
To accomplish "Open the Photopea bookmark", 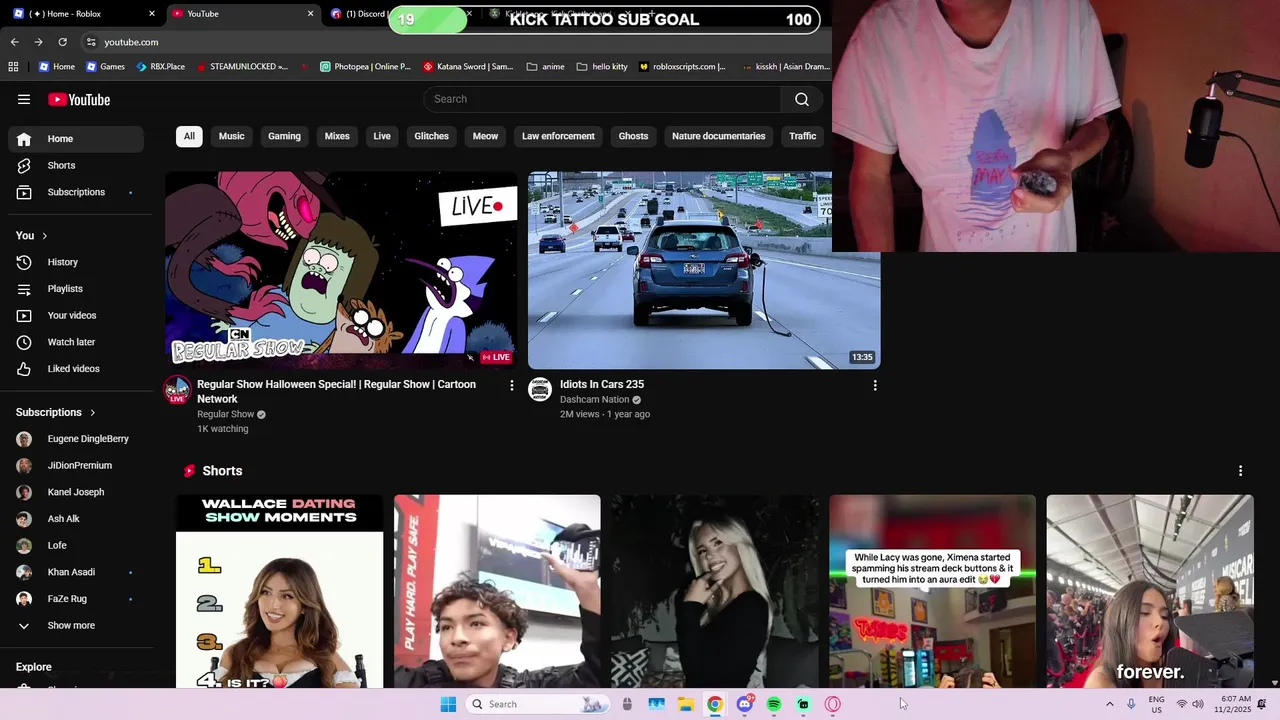I will 365,67.
